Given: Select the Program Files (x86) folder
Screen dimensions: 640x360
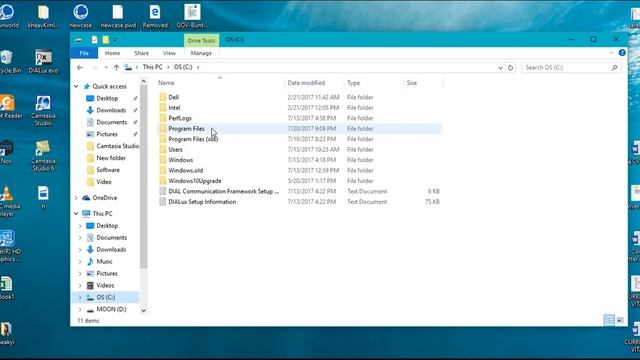Looking at the screenshot, I should pyautogui.click(x=193, y=139).
